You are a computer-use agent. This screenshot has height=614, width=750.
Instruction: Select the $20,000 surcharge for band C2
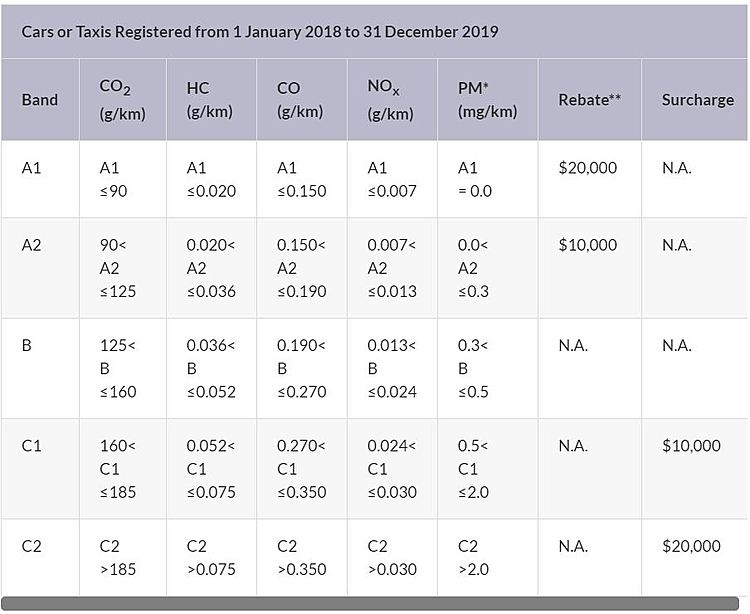tap(691, 546)
